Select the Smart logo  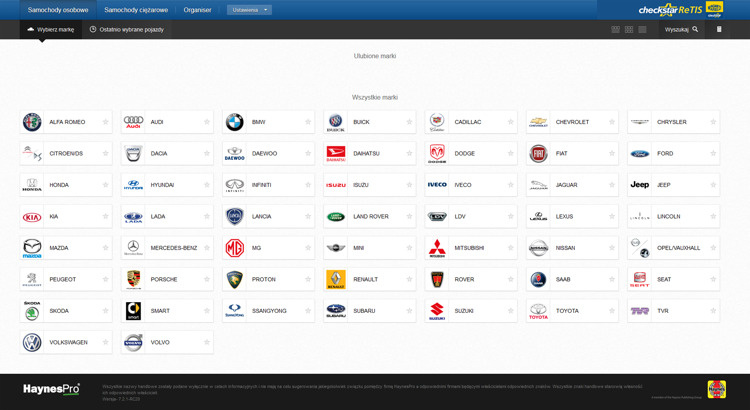point(133,311)
